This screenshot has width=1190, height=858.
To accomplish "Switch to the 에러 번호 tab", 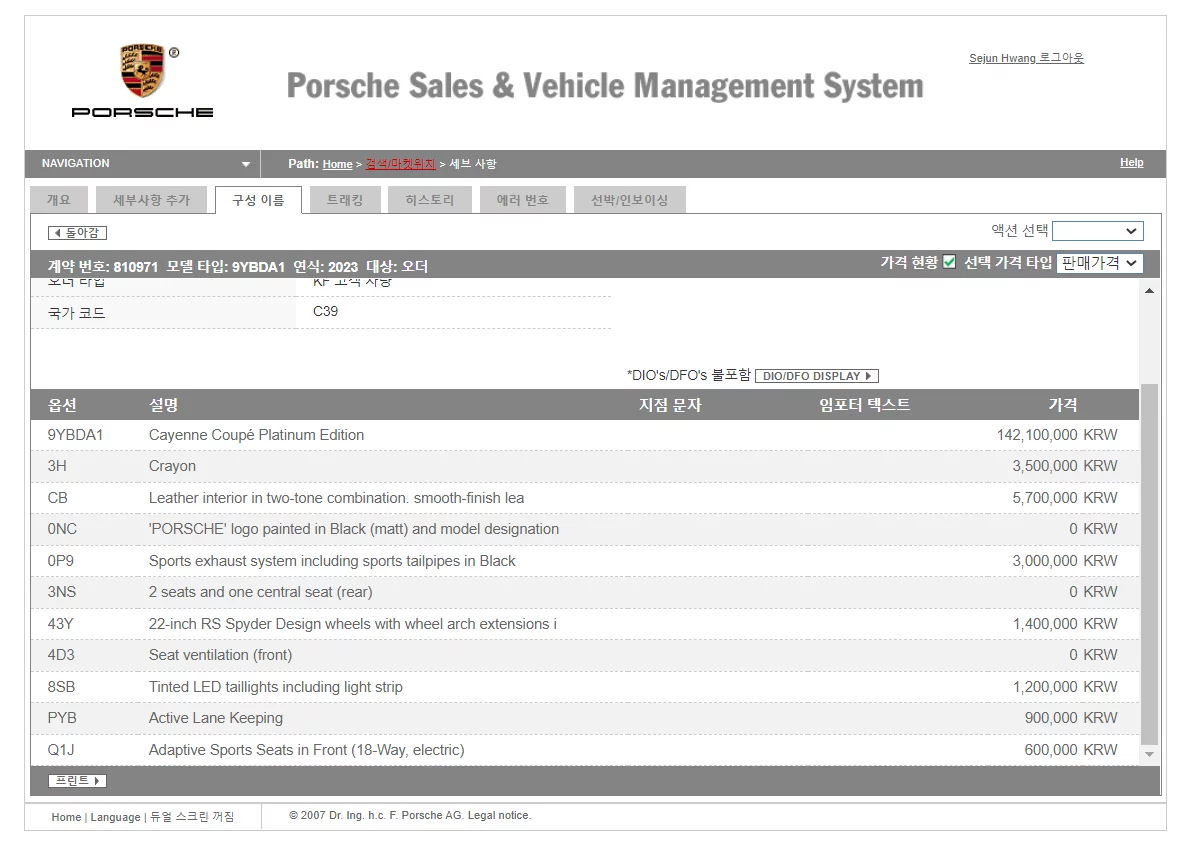I will (522, 200).
